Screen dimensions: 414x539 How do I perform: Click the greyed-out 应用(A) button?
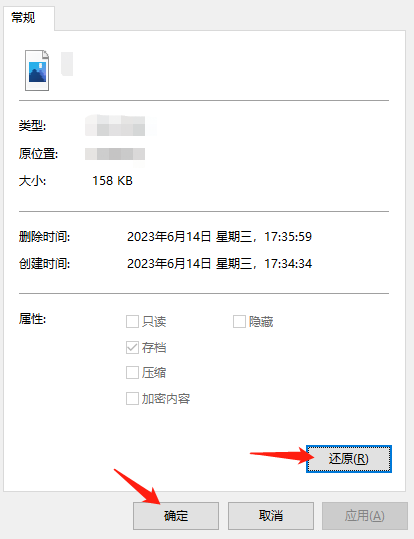(x=365, y=516)
